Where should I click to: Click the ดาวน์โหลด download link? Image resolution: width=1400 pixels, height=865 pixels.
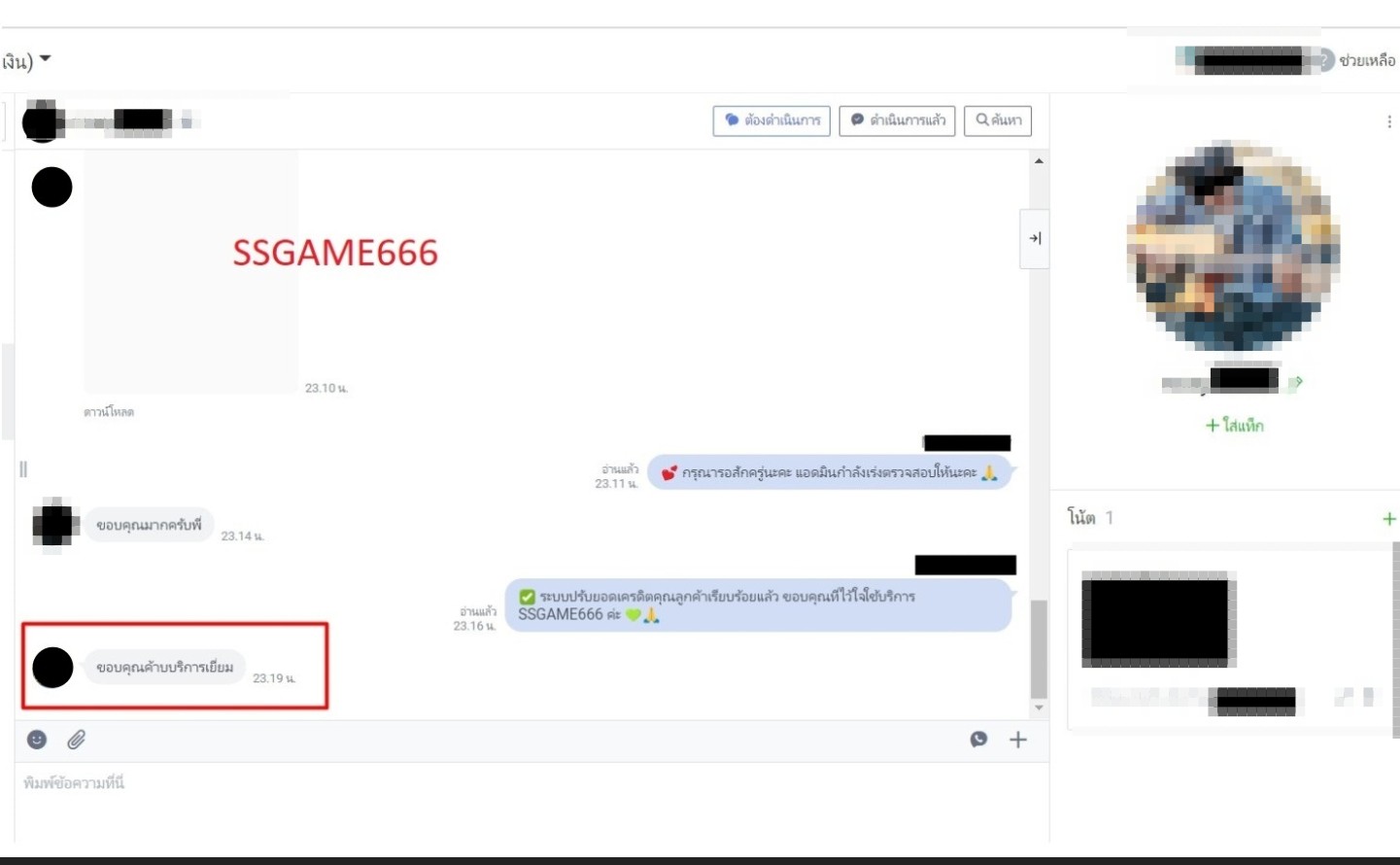(109, 412)
